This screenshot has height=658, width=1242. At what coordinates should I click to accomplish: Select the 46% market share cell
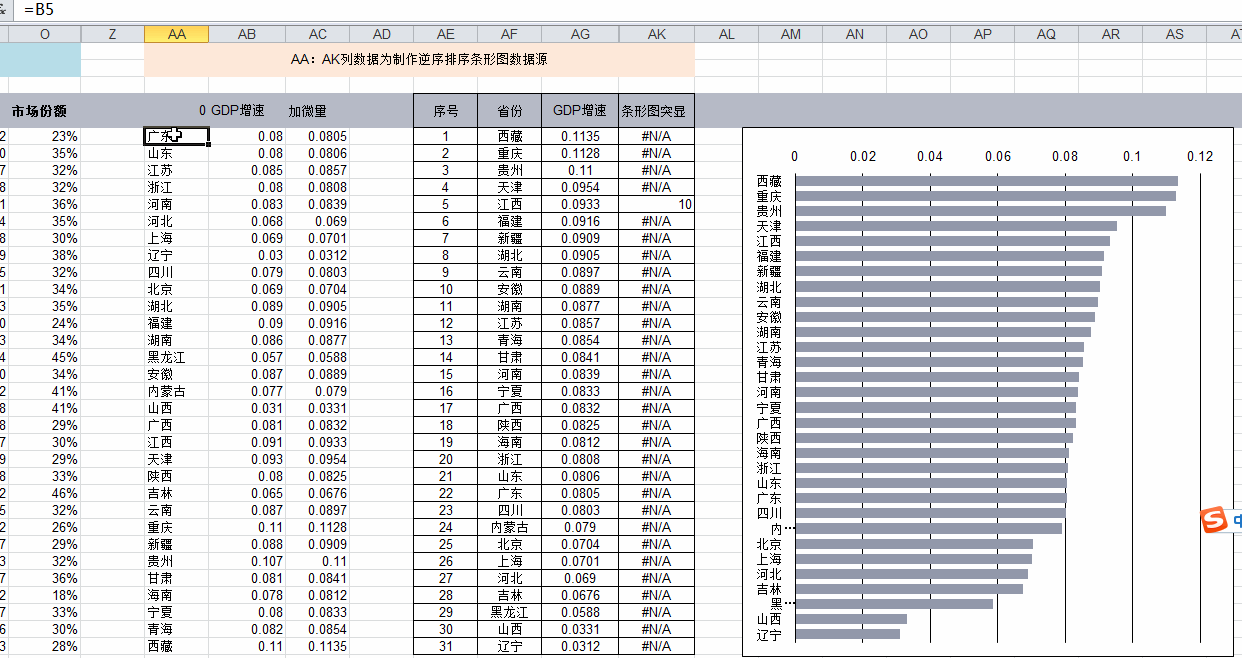(x=44, y=493)
